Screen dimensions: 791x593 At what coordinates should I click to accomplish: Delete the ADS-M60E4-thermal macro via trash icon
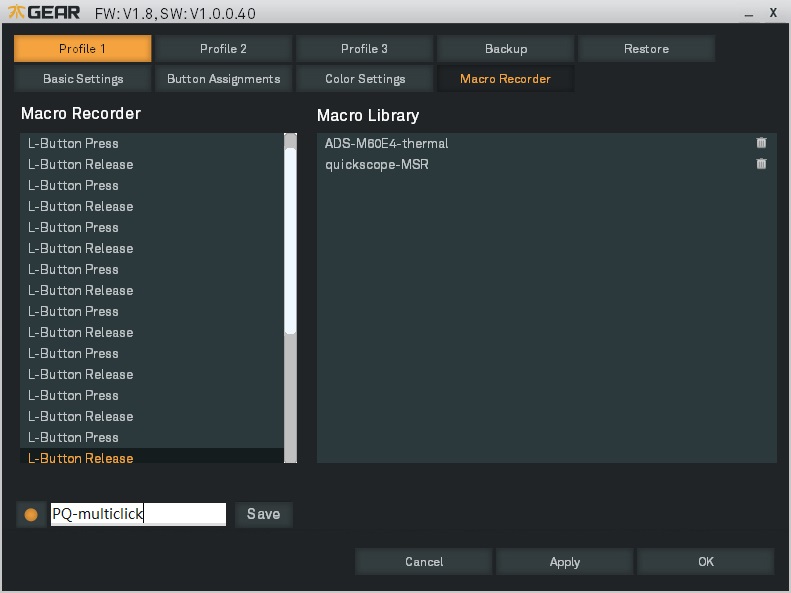[x=761, y=143]
